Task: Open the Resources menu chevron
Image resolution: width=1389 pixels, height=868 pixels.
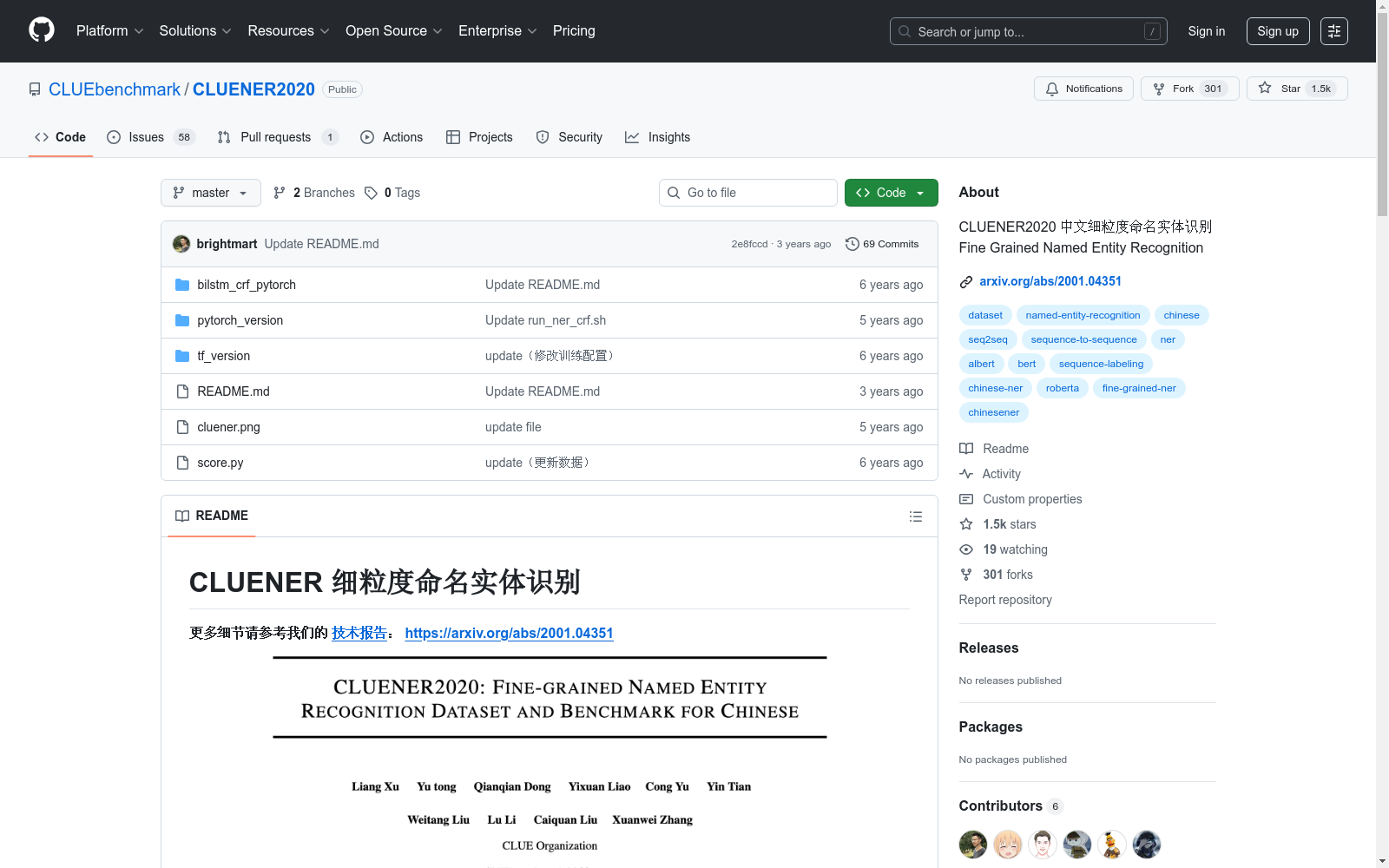Action: pos(324,31)
